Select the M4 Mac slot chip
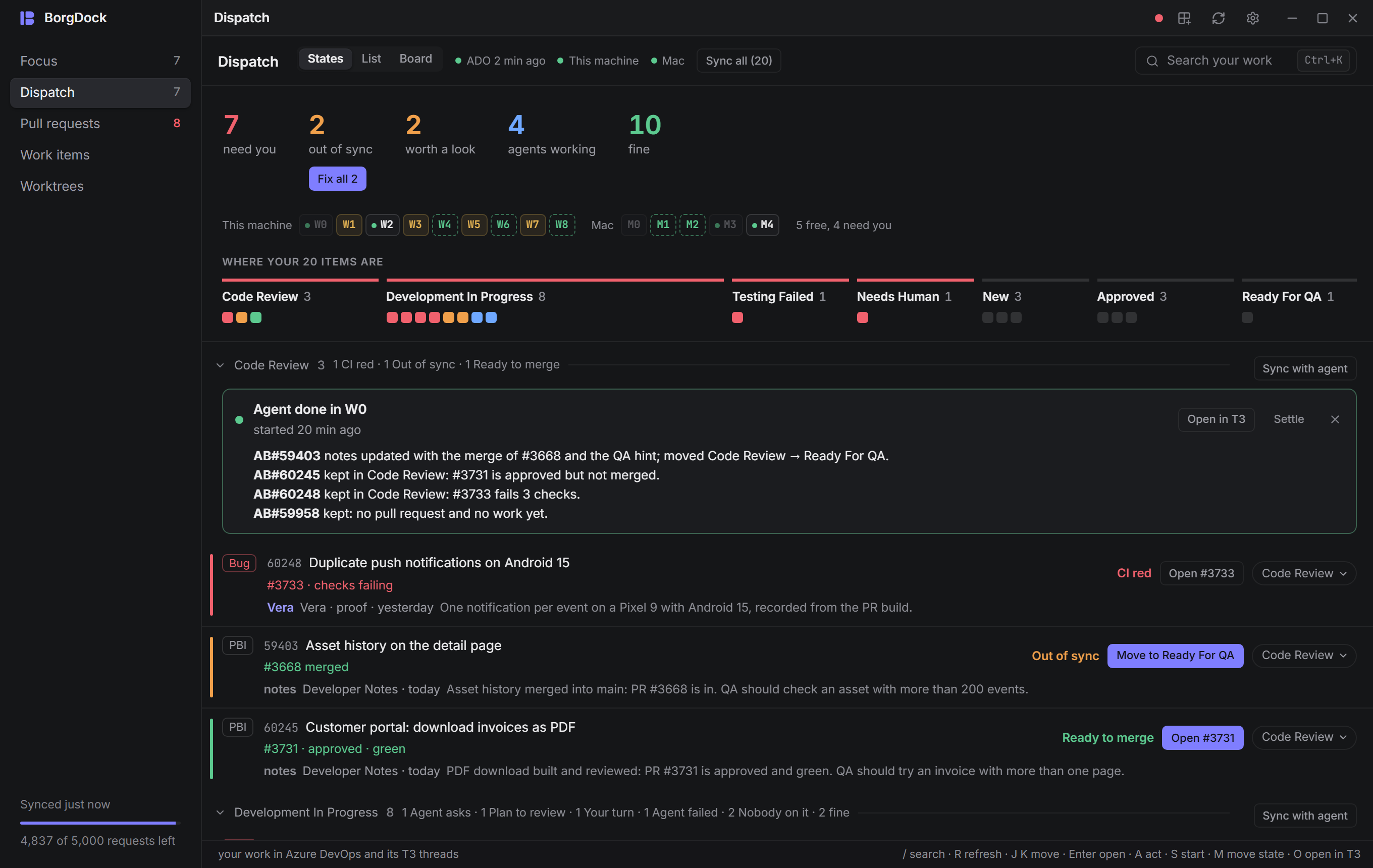Viewport: 1373px width, 868px height. [762, 225]
